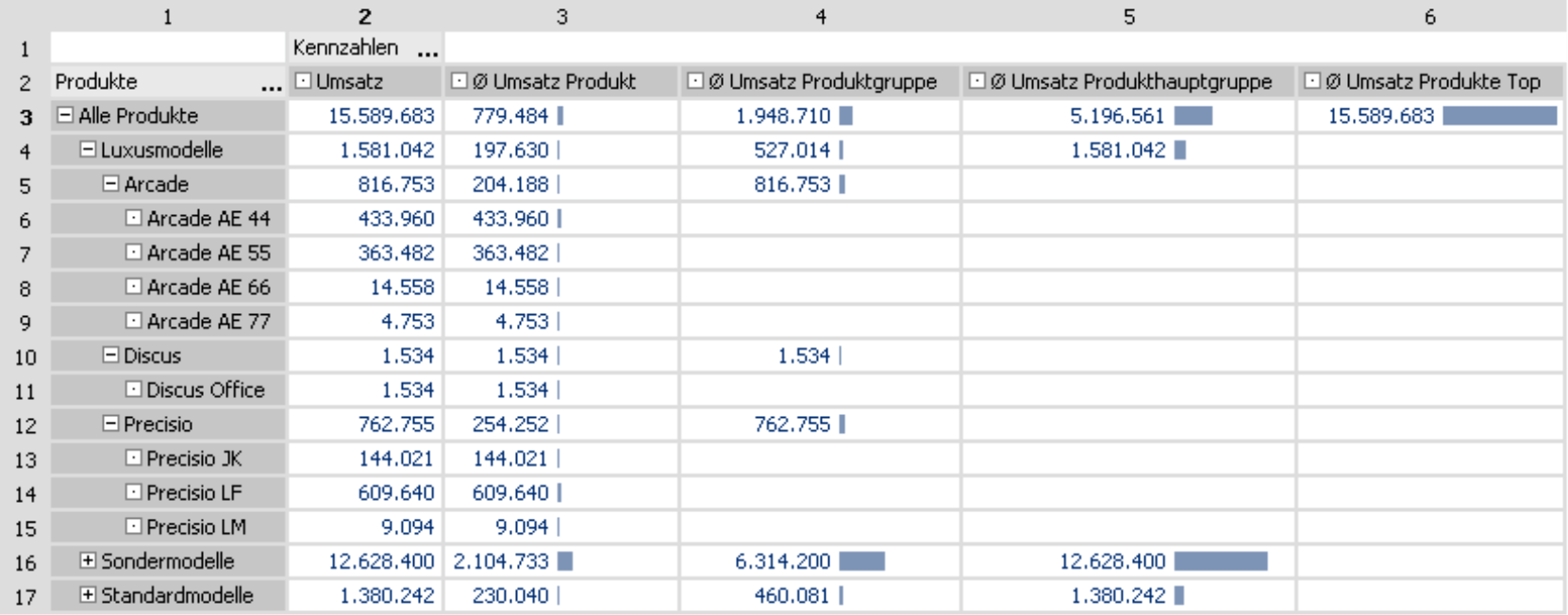Open the Produkte axis options ellipsis
The image size is (1568, 615).
(272, 87)
